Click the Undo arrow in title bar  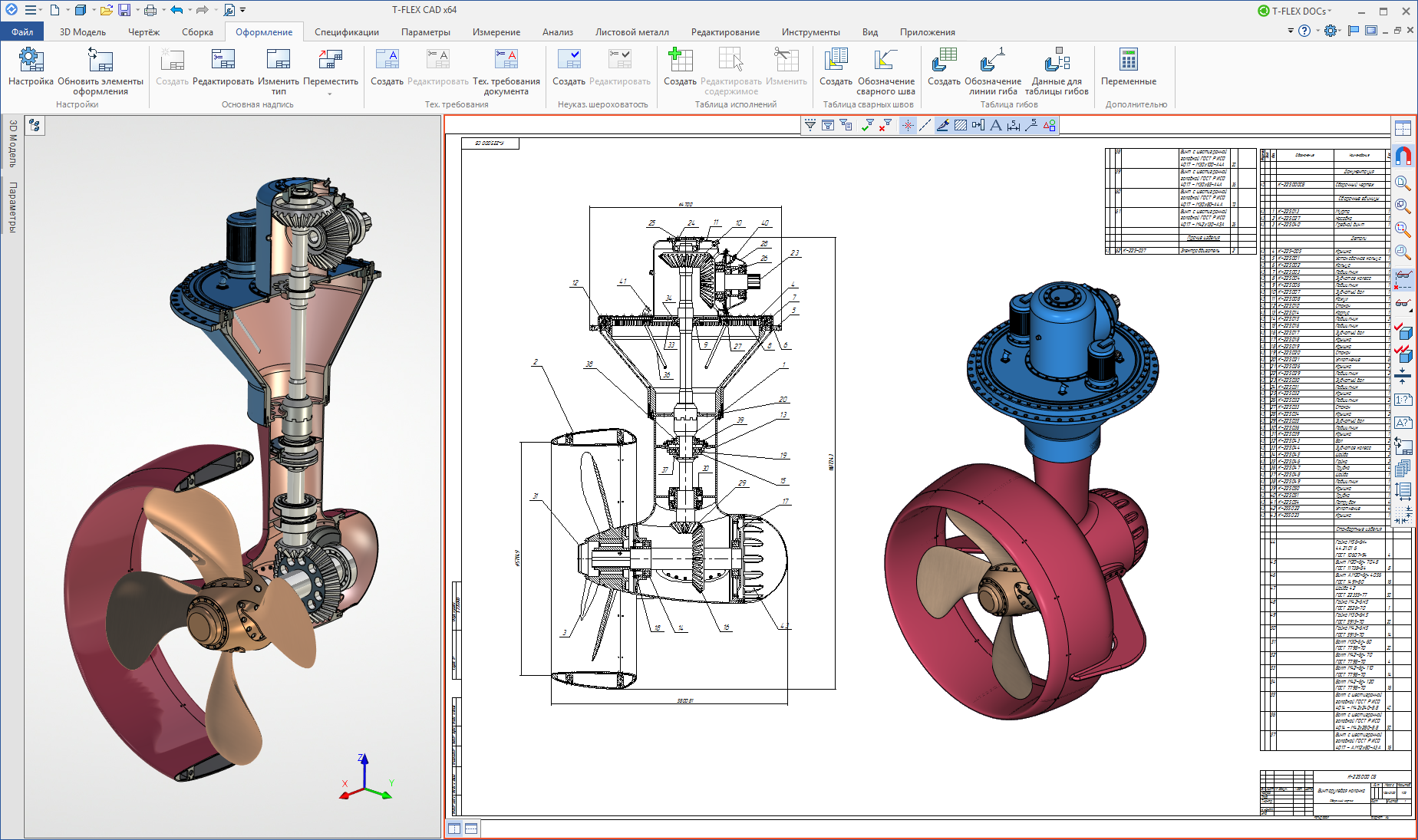pyautogui.click(x=176, y=10)
